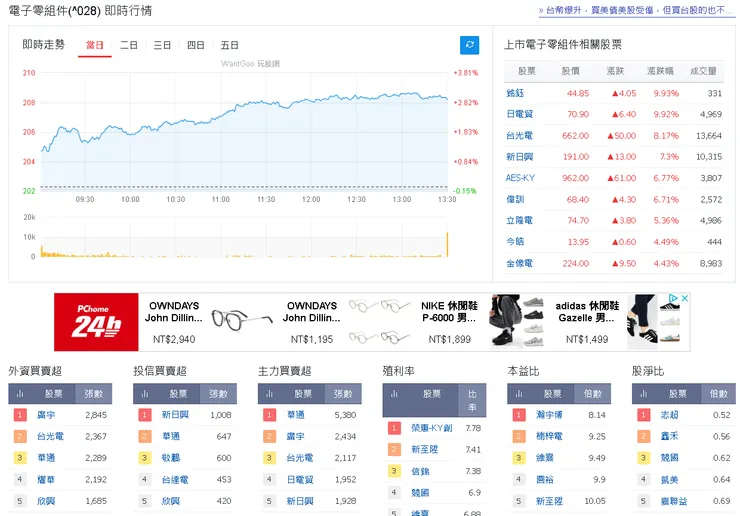Switch to the 二日 chart tab
740x516 pixels.
pos(128,45)
